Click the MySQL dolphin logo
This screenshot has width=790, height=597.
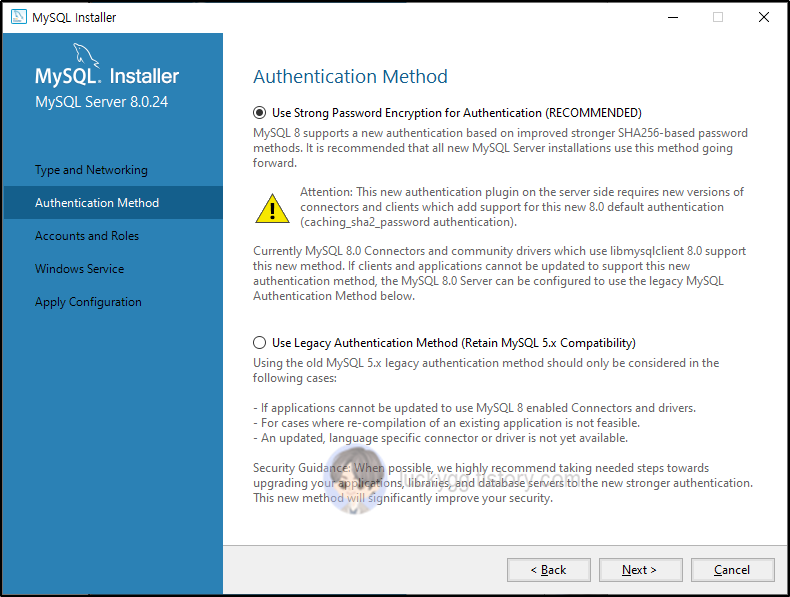[x=86, y=54]
